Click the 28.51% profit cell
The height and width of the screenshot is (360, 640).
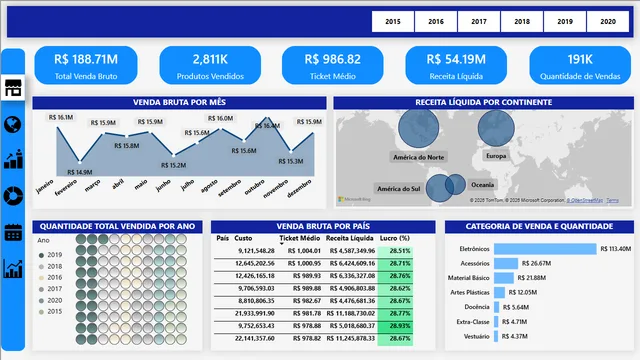(395, 251)
